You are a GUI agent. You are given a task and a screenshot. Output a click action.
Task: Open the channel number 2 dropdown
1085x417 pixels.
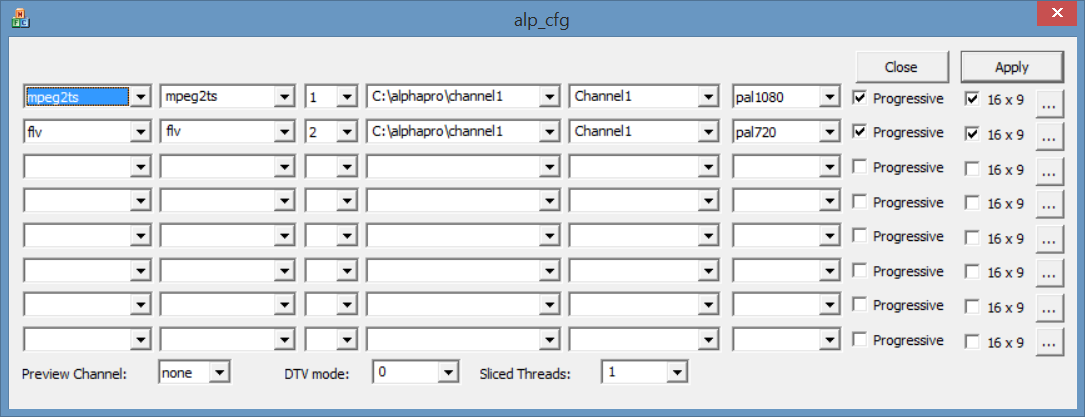[347, 132]
